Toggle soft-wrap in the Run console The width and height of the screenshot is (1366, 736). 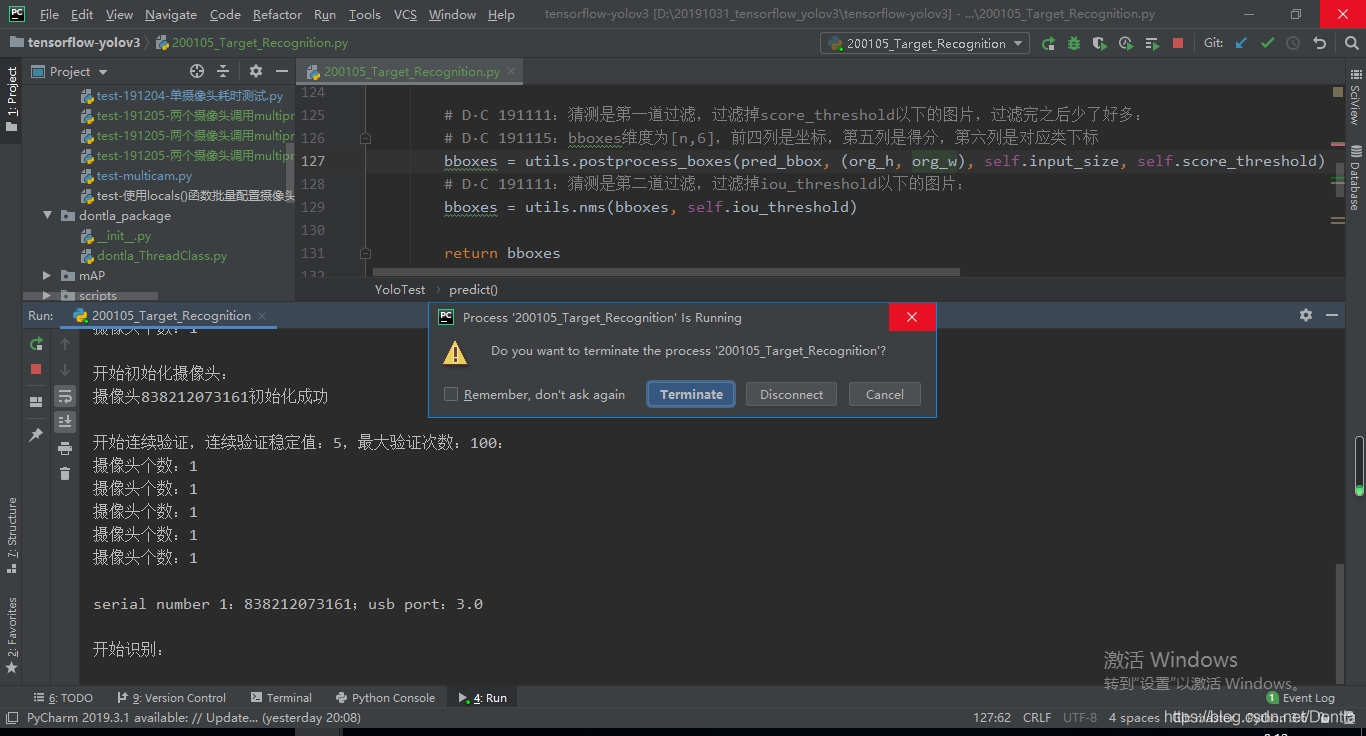64,396
